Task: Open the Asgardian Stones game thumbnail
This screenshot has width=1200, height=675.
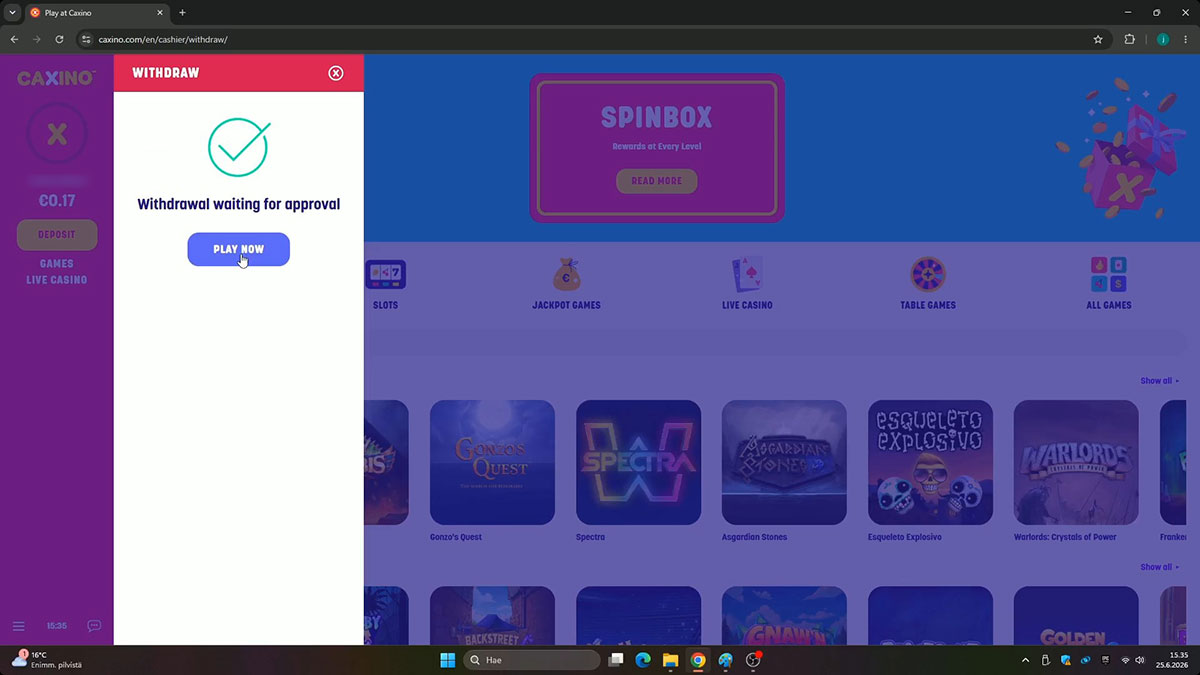Action: [784, 462]
